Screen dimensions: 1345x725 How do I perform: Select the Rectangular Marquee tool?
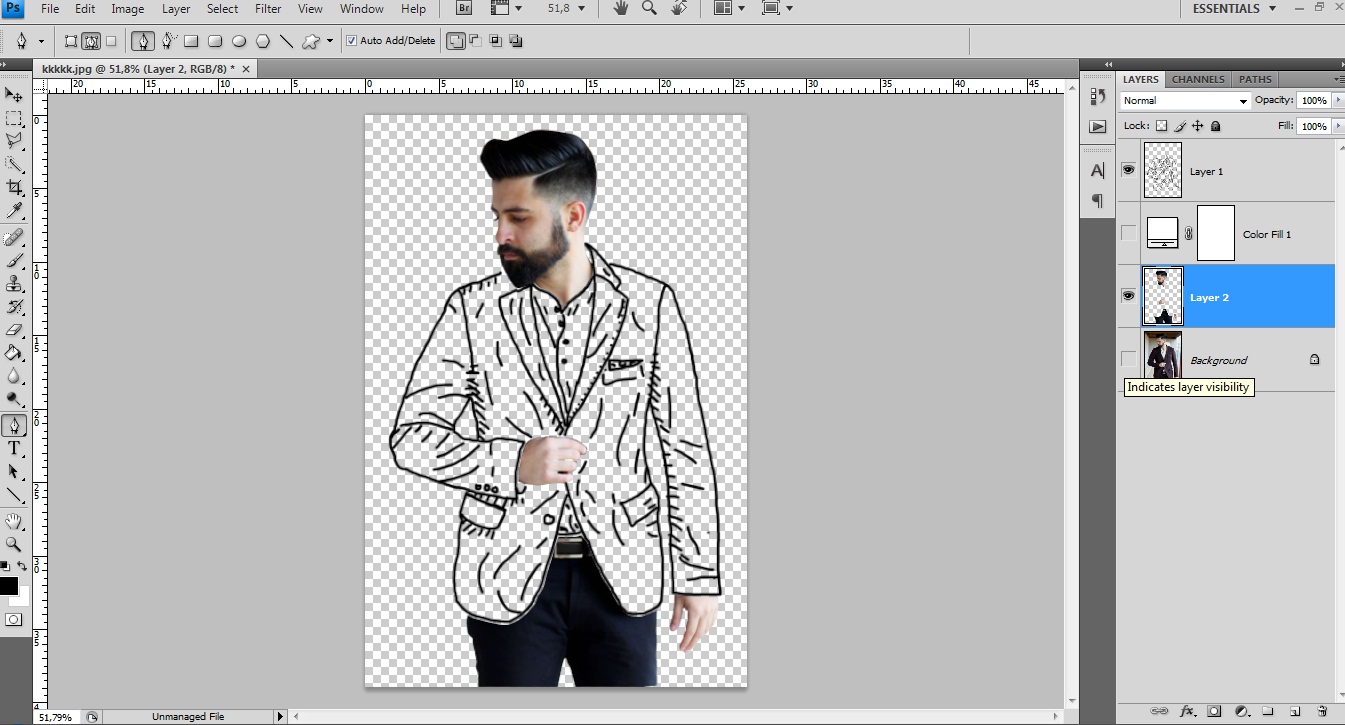point(14,118)
